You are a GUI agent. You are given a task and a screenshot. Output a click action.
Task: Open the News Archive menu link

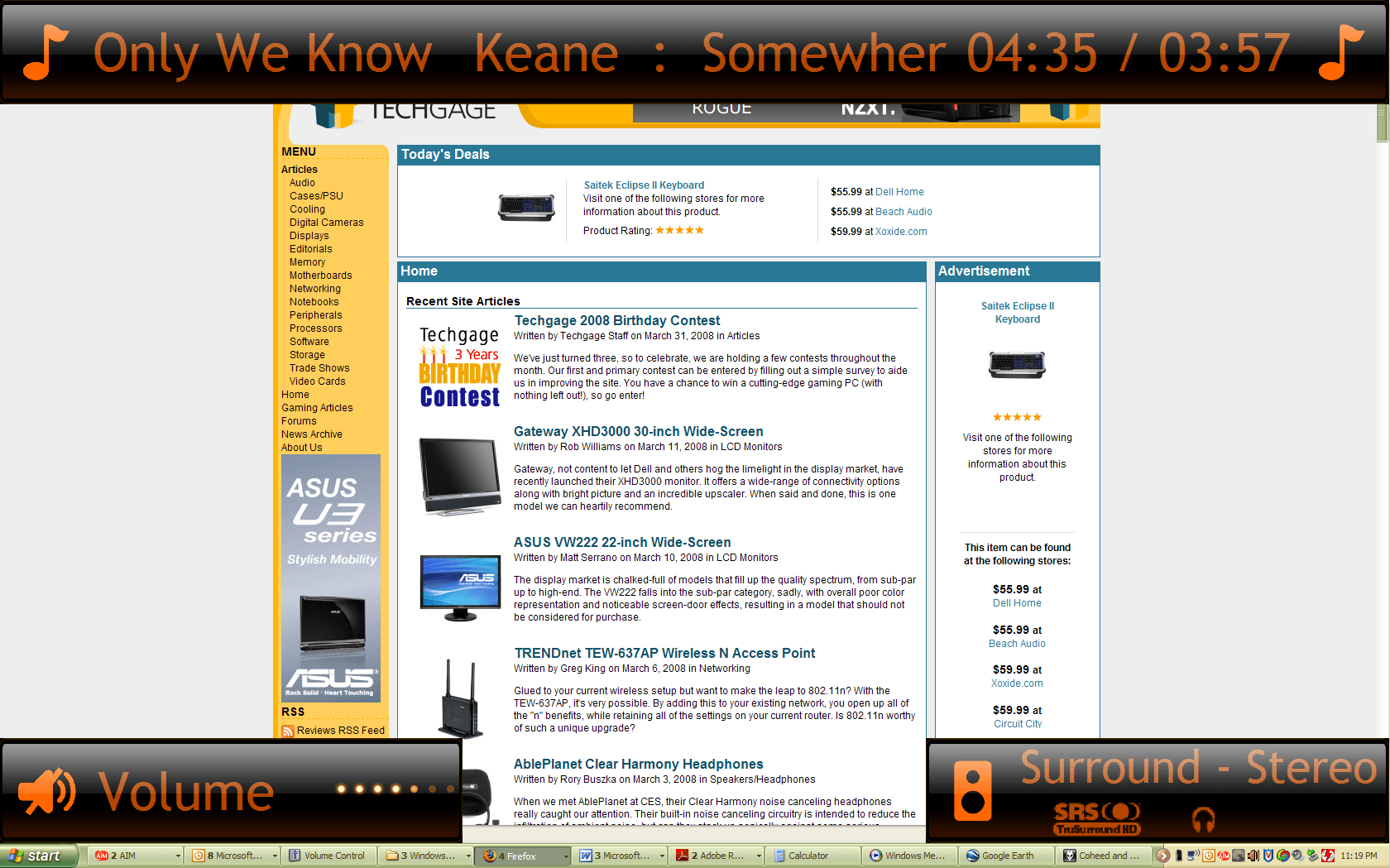[x=311, y=434]
